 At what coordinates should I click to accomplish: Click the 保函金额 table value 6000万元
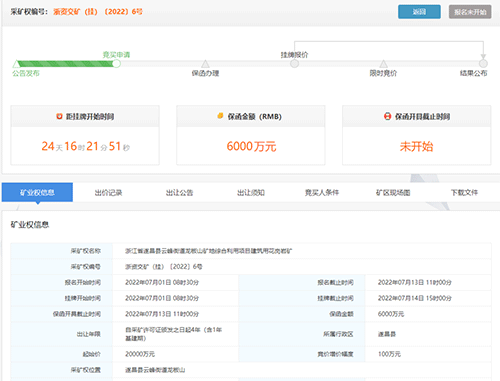tap(391, 314)
